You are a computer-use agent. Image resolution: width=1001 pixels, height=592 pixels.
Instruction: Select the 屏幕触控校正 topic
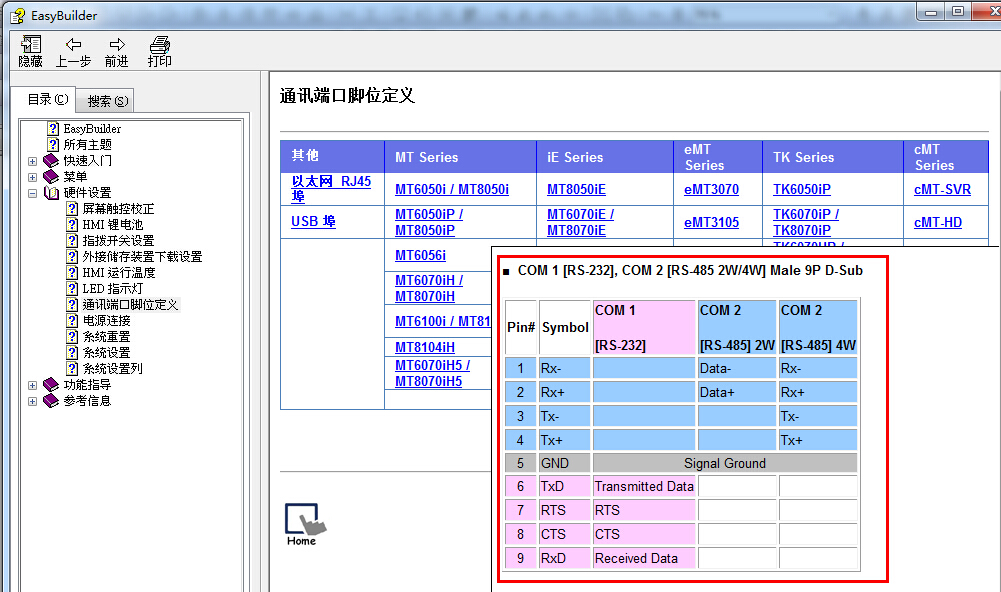[118, 208]
